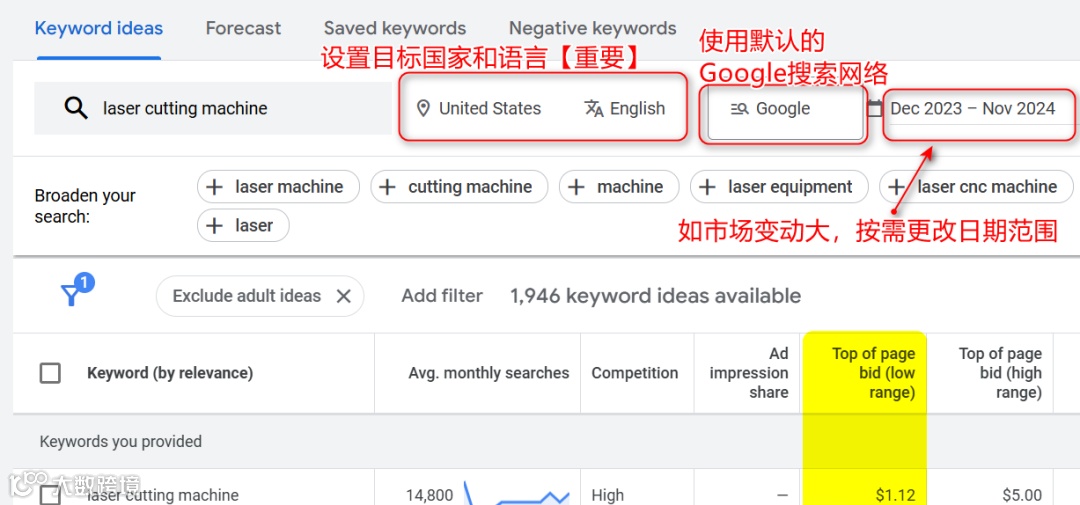1080x505 pixels.
Task: Remove the Exclude adult ideas filter
Action: click(343, 296)
